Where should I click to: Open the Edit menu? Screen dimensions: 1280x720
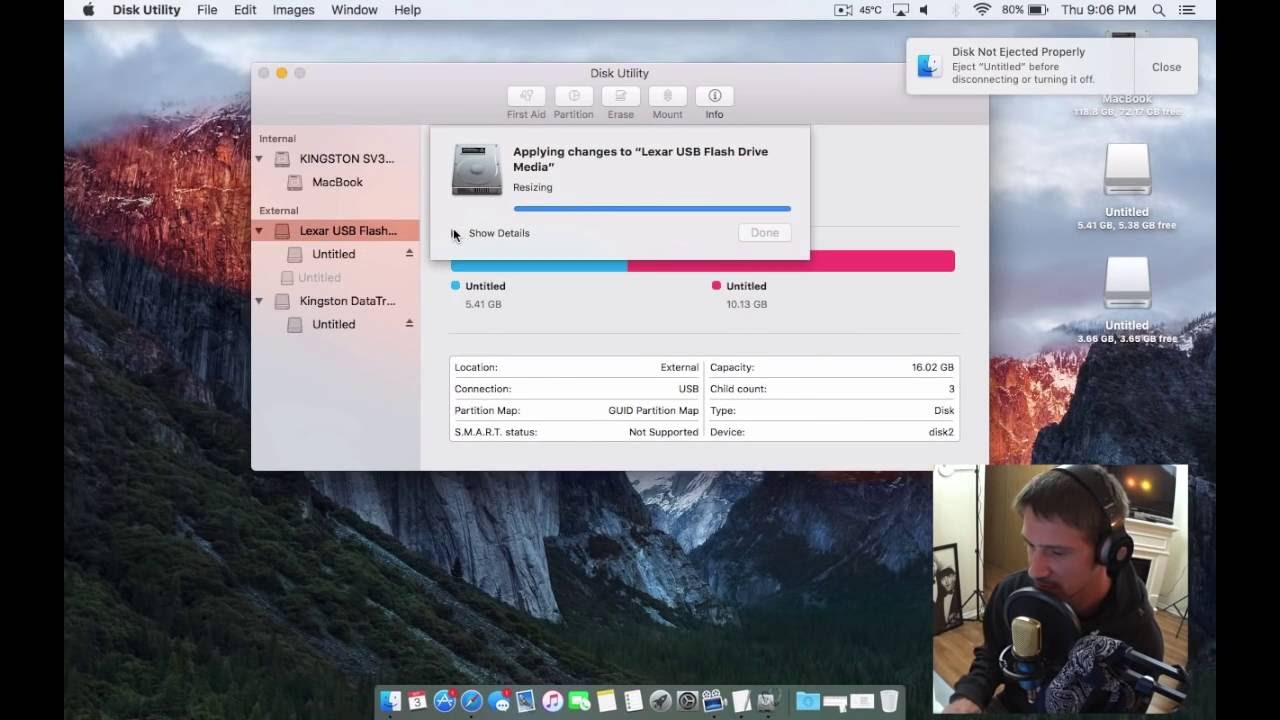click(x=245, y=10)
